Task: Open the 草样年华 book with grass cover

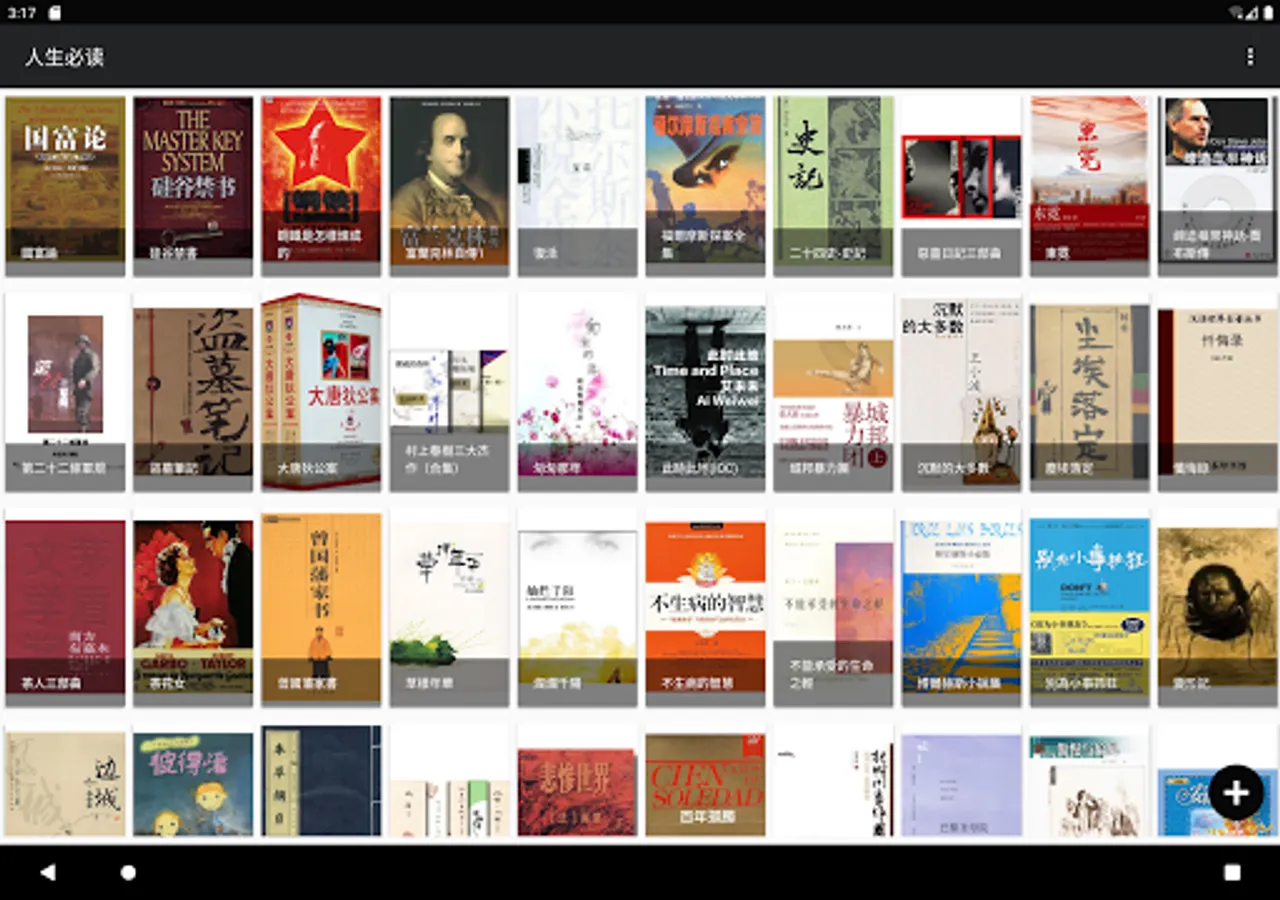Action: click(449, 607)
